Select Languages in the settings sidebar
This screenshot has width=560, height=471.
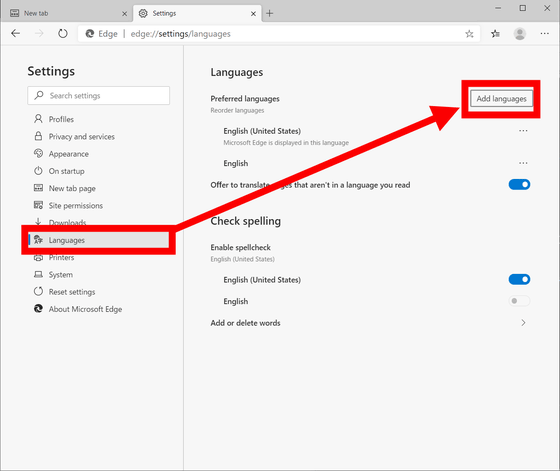click(x=99, y=240)
